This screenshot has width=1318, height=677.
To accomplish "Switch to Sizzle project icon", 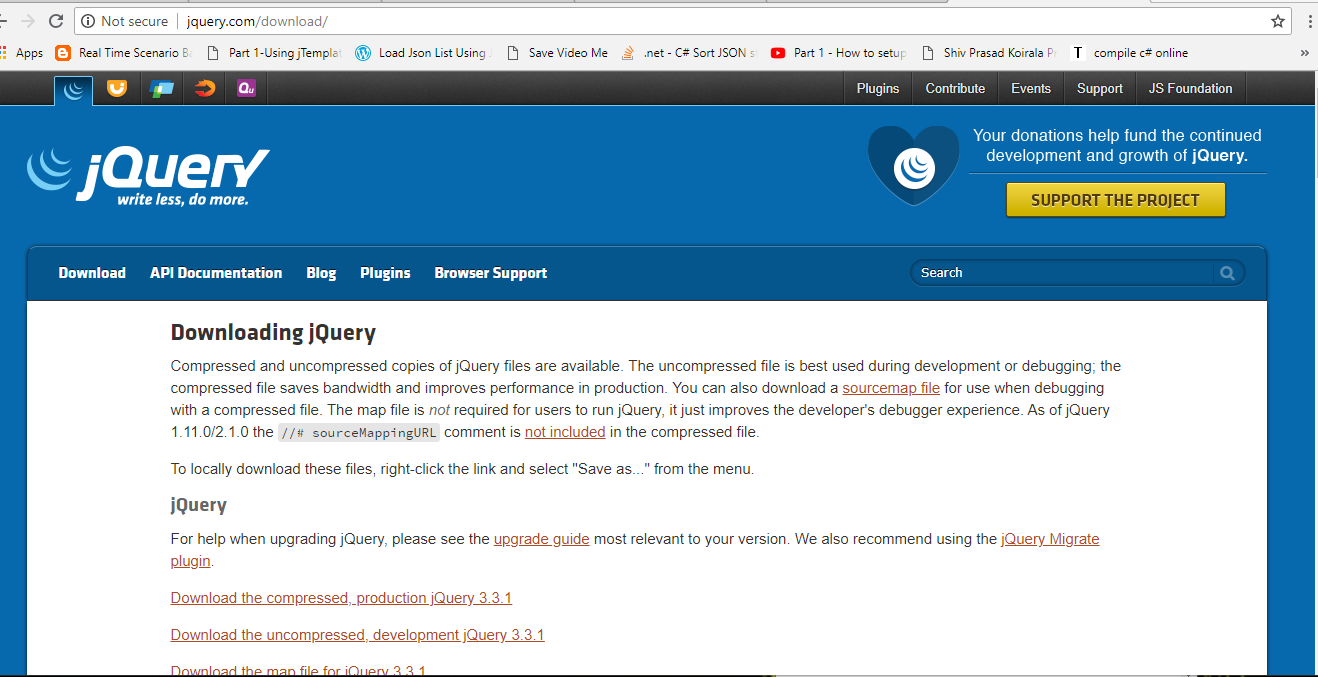I will tap(204, 89).
